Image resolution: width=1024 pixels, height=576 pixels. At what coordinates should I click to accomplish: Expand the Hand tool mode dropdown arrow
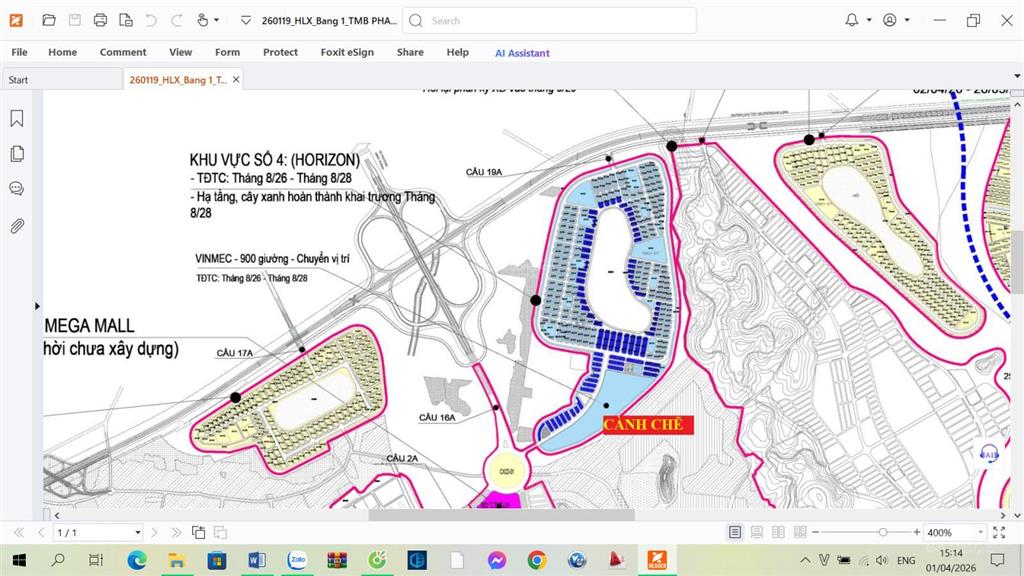tap(217, 20)
